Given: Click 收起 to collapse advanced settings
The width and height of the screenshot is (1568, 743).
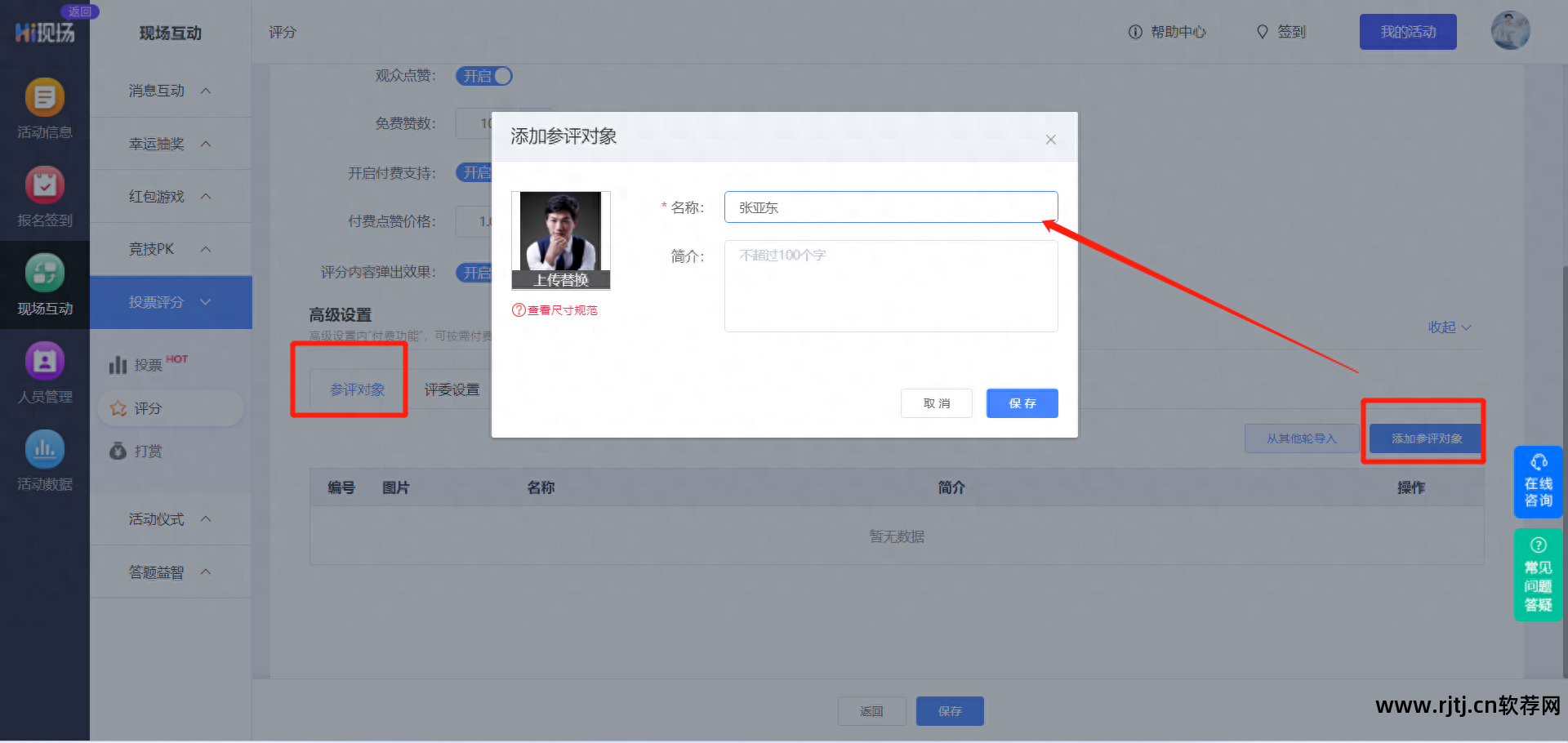Looking at the screenshot, I should (1448, 327).
